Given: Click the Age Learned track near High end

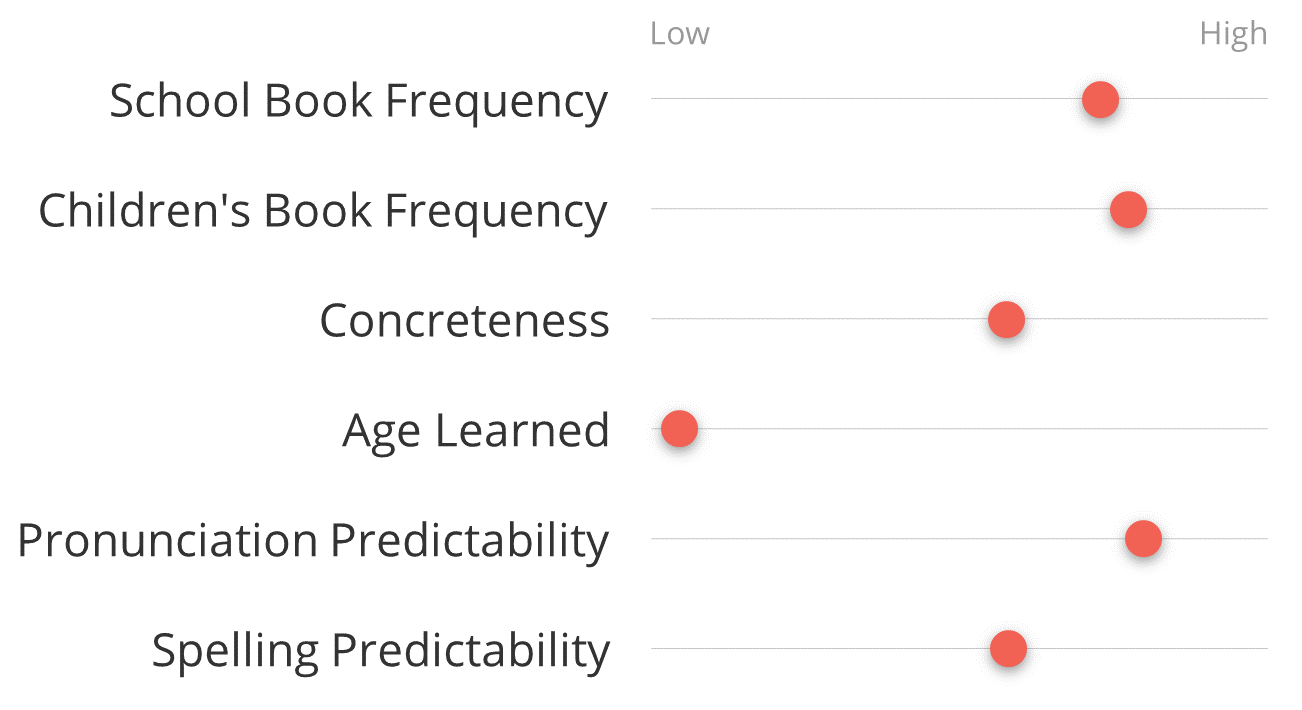Looking at the screenshot, I should pyautogui.click(x=1240, y=429).
